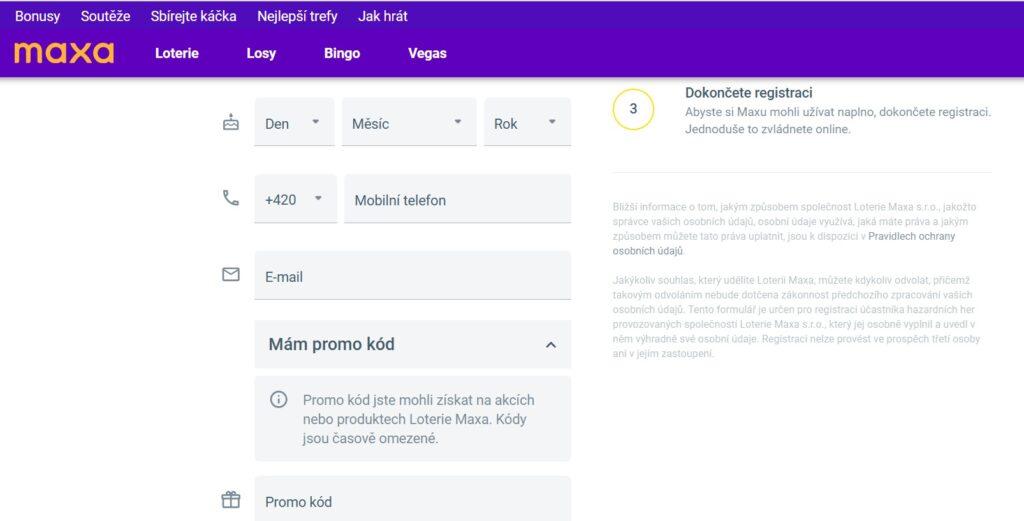
Task: Go to the Loterie section
Action: pos(177,54)
